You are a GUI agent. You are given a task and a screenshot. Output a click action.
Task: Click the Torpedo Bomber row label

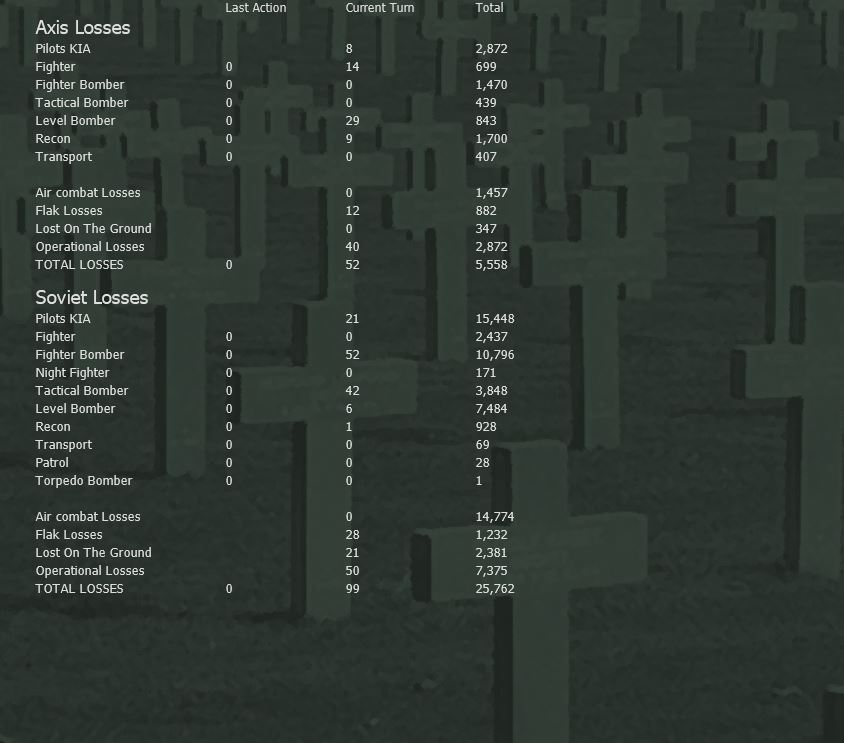[84, 481]
